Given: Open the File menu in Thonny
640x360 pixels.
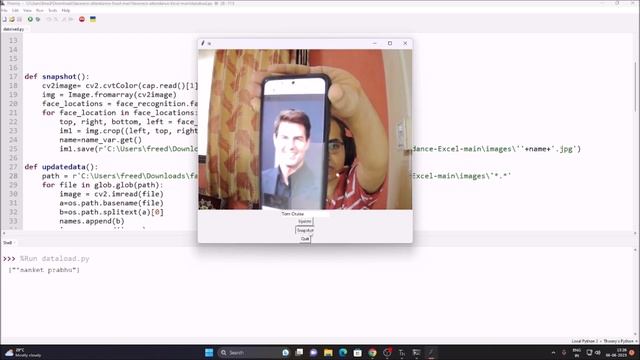Looking at the screenshot, I should tap(4, 10).
